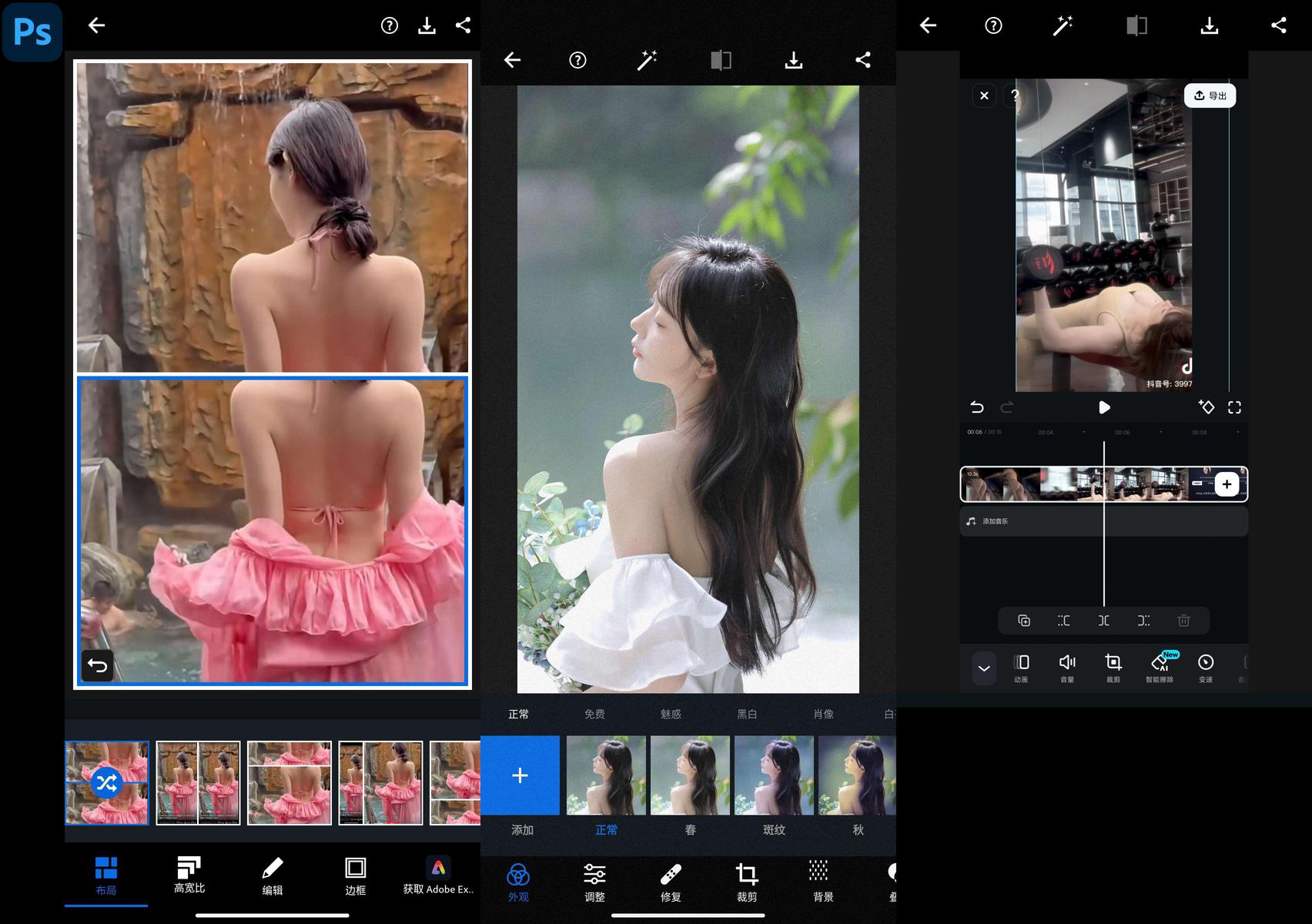Open the 调整 adjustment sliders tool
Image resolution: width=1312 pixels, height=924 pixels.
[594, 881]
